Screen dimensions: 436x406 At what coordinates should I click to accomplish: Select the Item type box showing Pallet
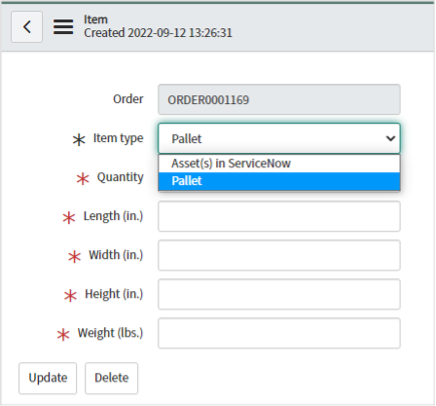(x=279, y=138)
